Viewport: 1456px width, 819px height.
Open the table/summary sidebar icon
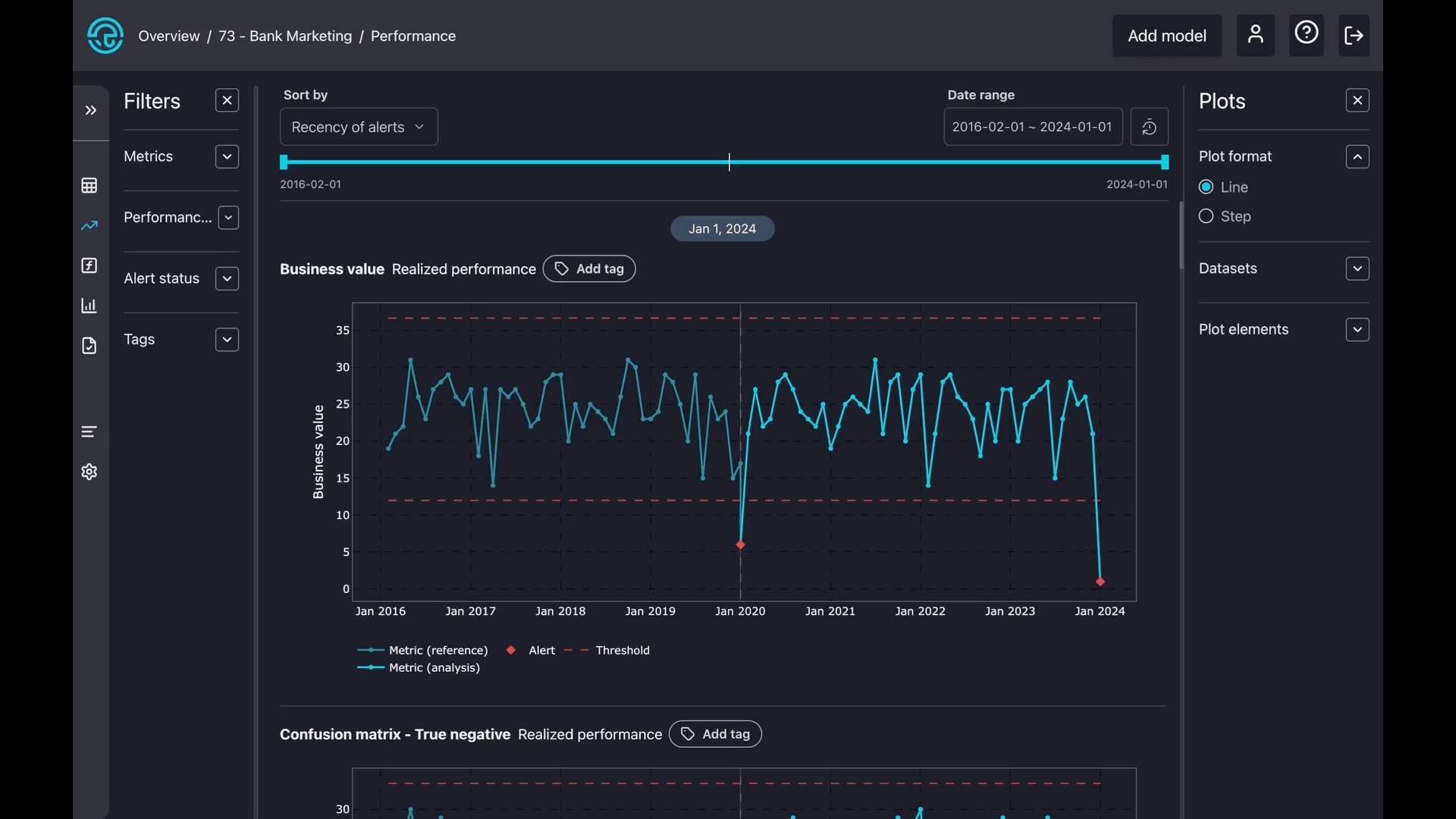point(89,186)
